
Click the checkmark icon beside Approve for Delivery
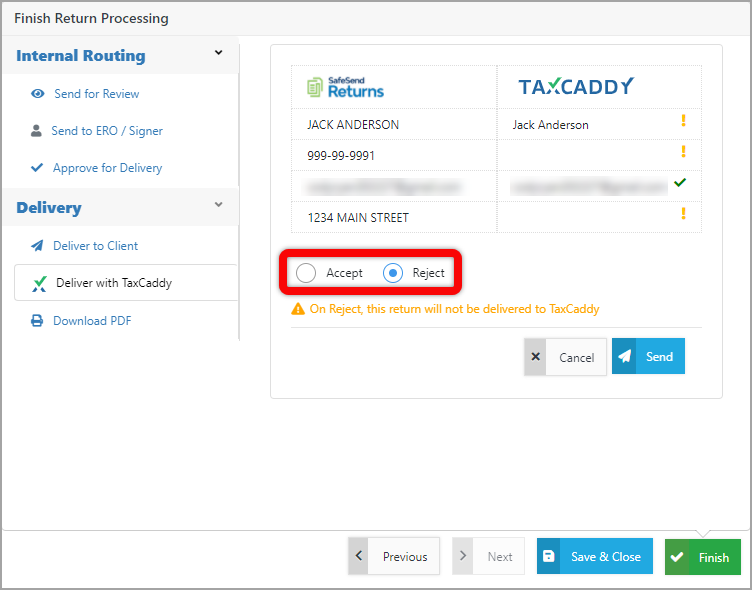[x=37, y=168]
